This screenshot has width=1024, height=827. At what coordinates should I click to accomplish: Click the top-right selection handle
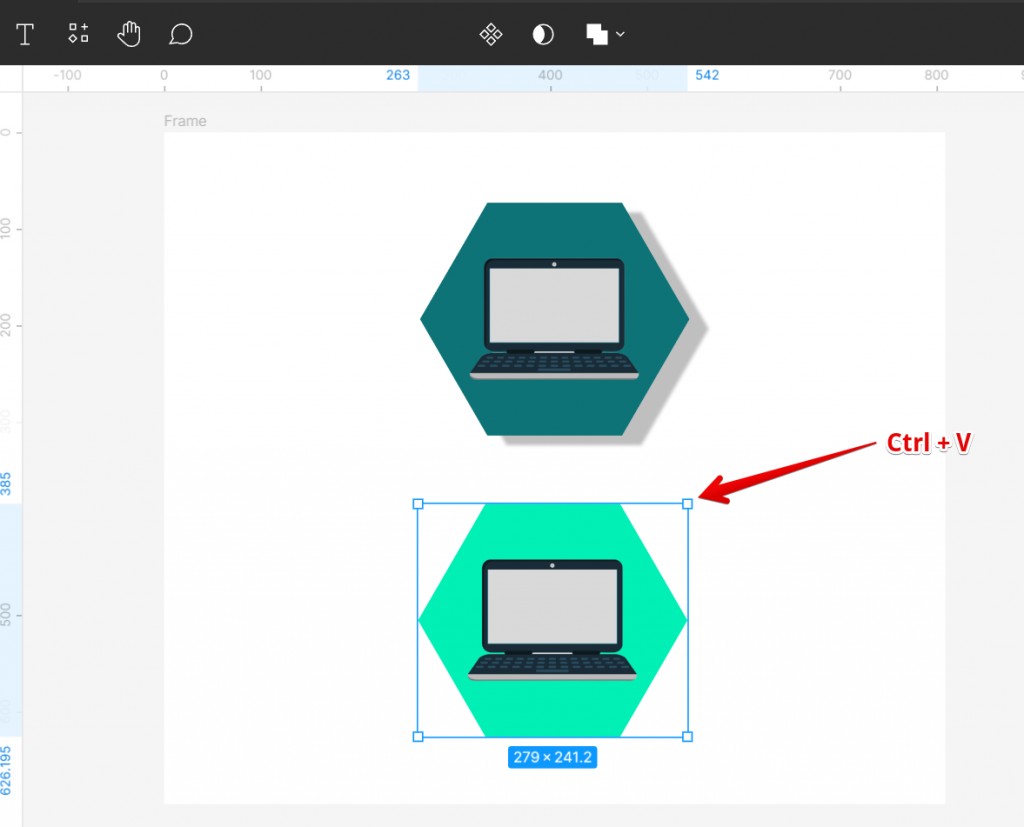click(687, 504)
